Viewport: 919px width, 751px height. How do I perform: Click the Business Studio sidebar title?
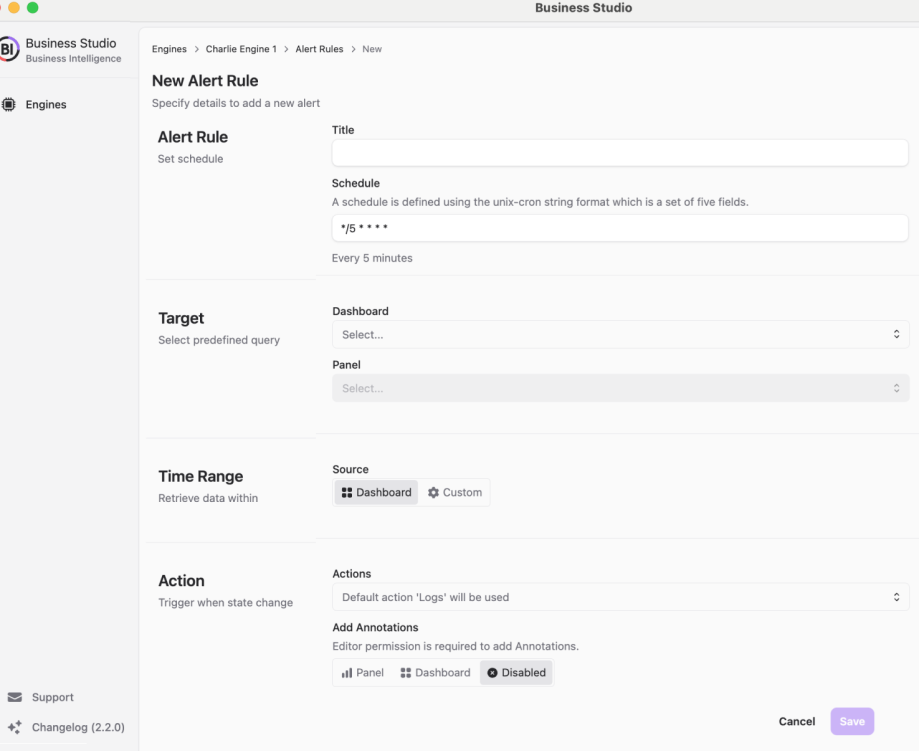click(71, 43)
